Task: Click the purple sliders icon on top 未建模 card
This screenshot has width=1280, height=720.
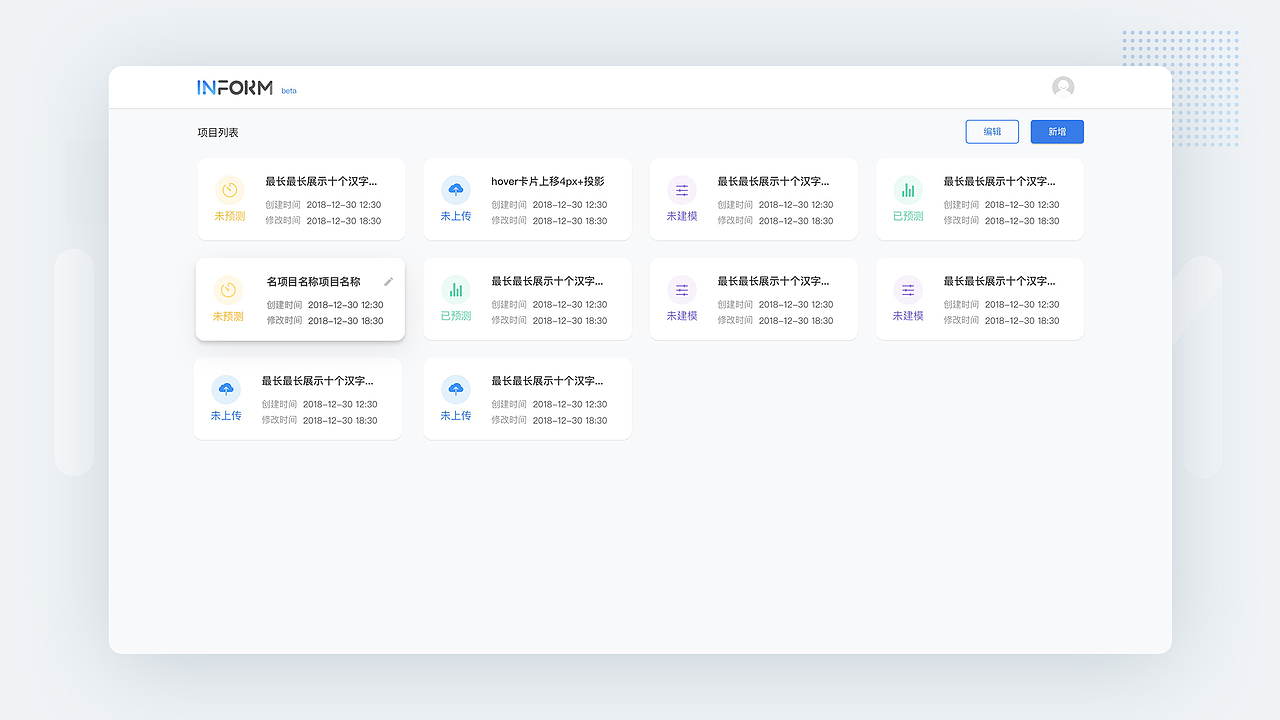Action: click(681, 189)
